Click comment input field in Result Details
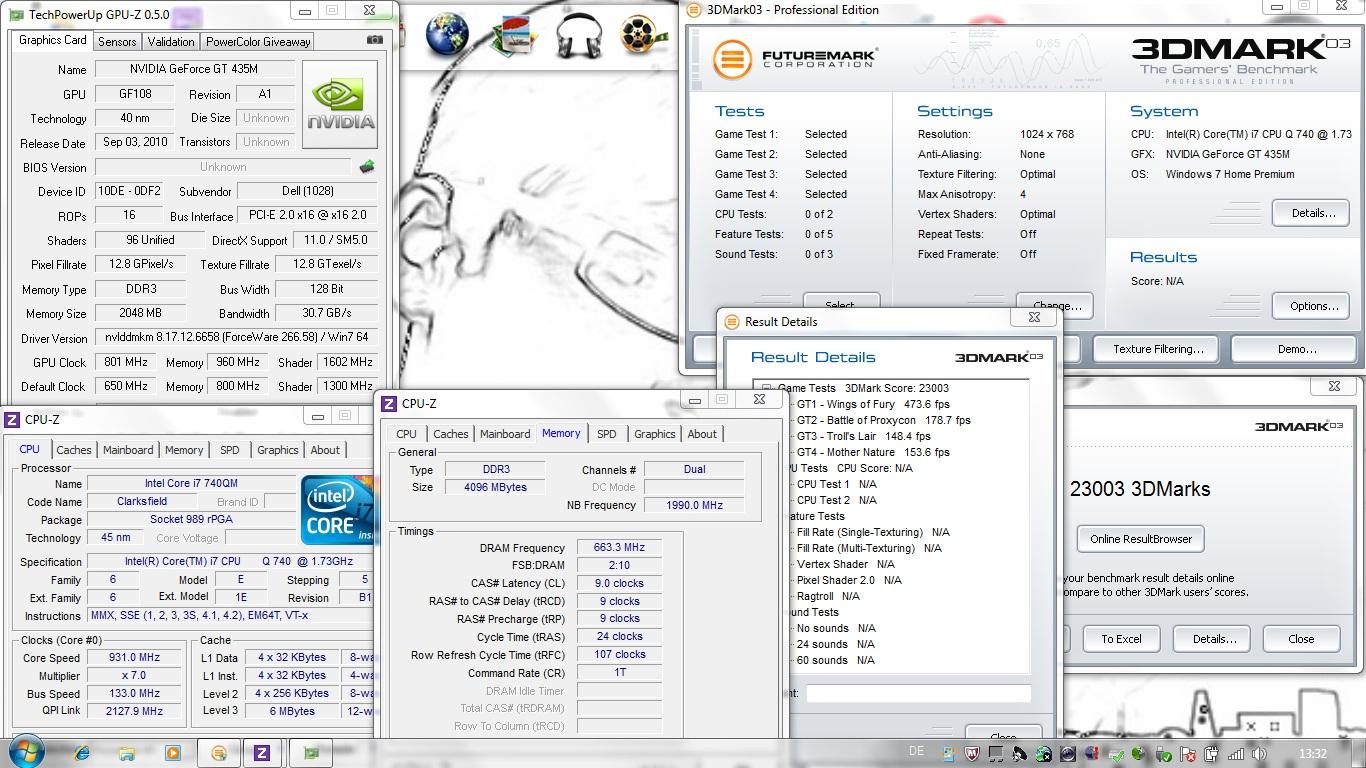Screen dimensions: 1366x768 [918, 693]
